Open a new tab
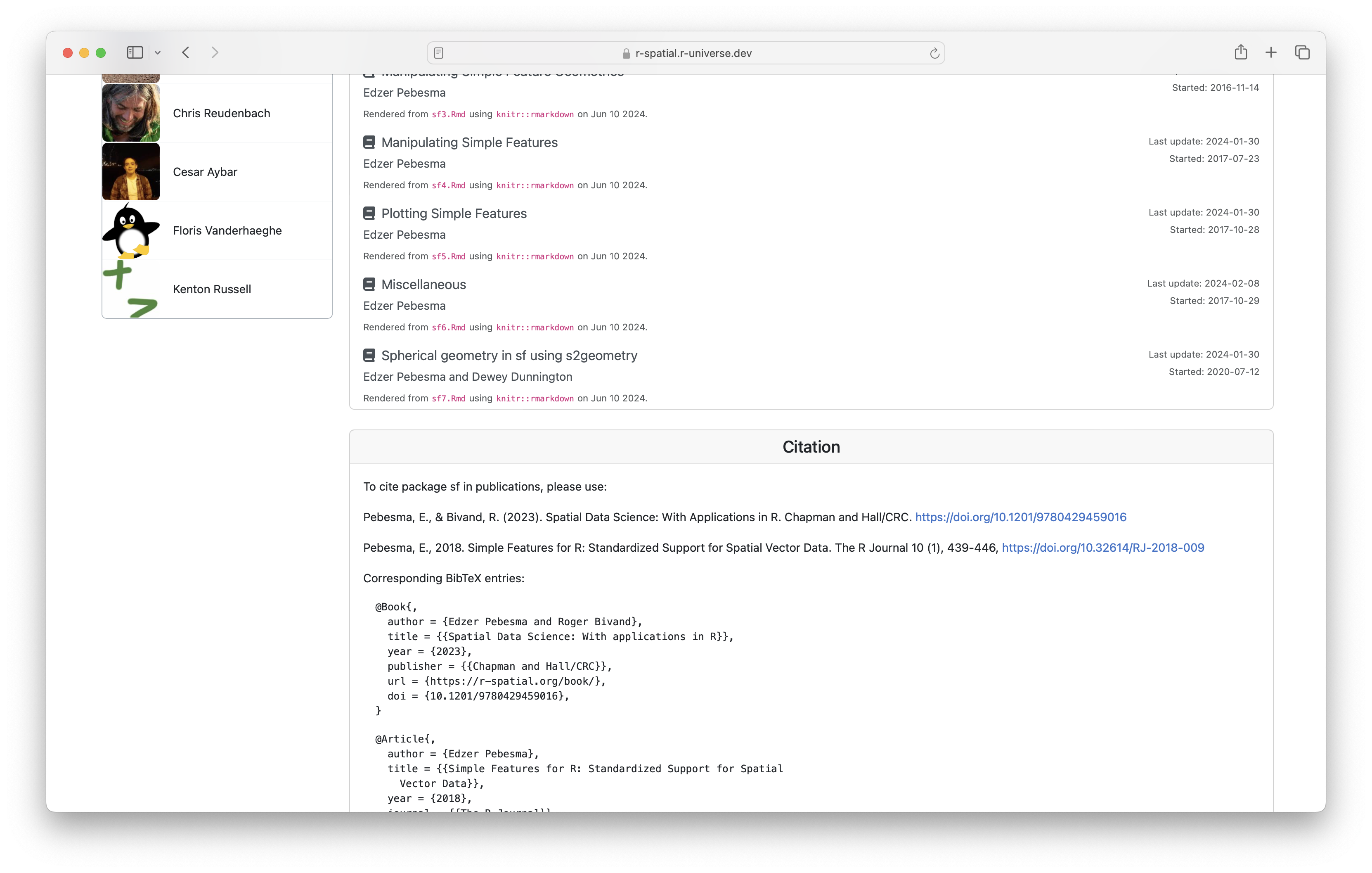Viewport: 1372px width, 873px height. click(x=1270, y=52)
